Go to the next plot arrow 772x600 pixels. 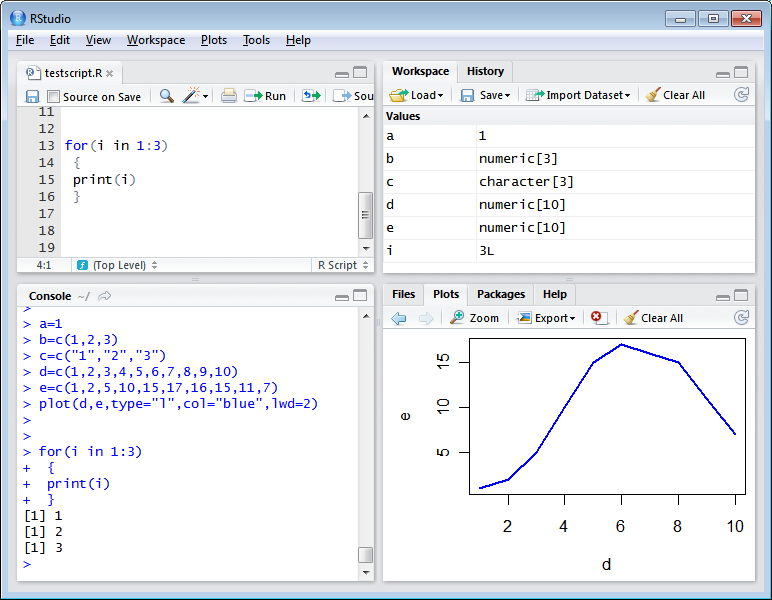pyautogui.click(x=426, y=318)
